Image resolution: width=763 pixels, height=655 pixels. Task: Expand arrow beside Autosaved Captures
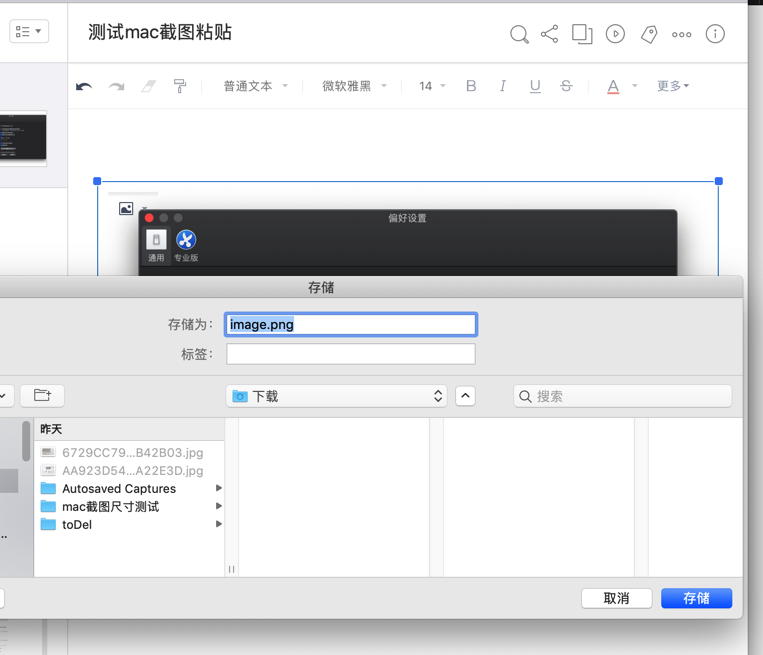[218, 488]
